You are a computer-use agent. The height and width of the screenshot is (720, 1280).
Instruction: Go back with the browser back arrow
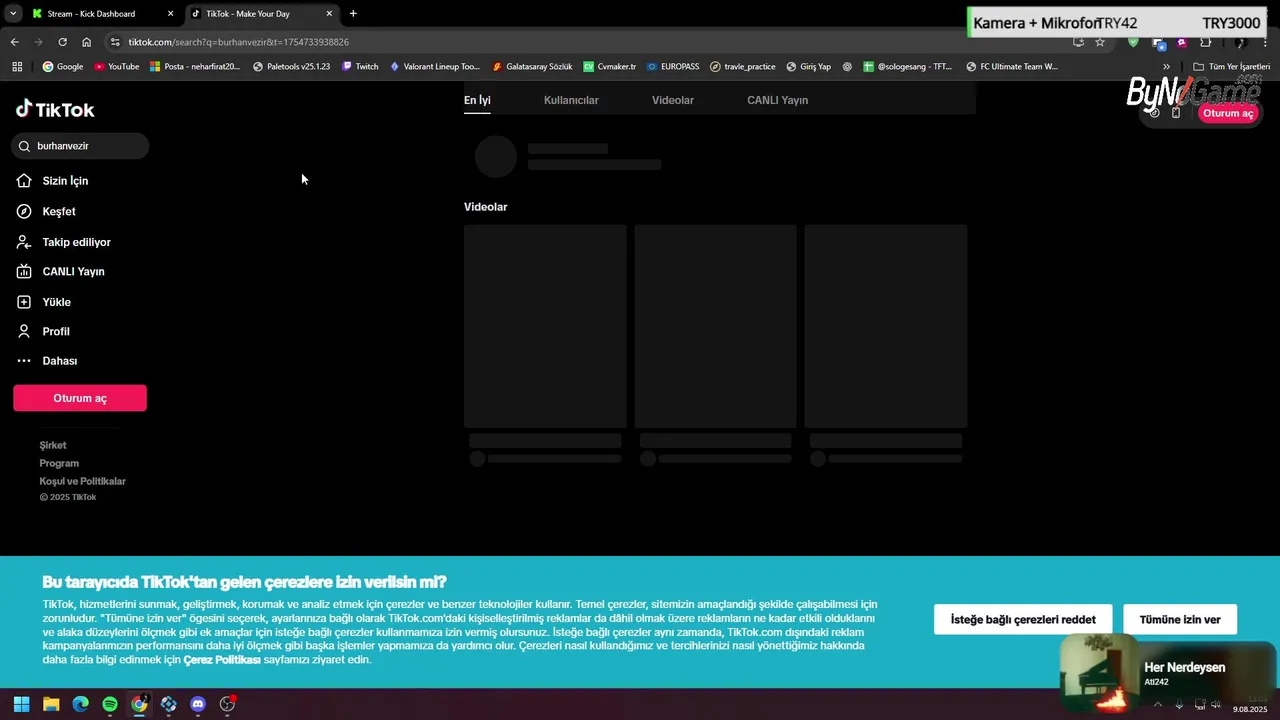coord(14,42)
